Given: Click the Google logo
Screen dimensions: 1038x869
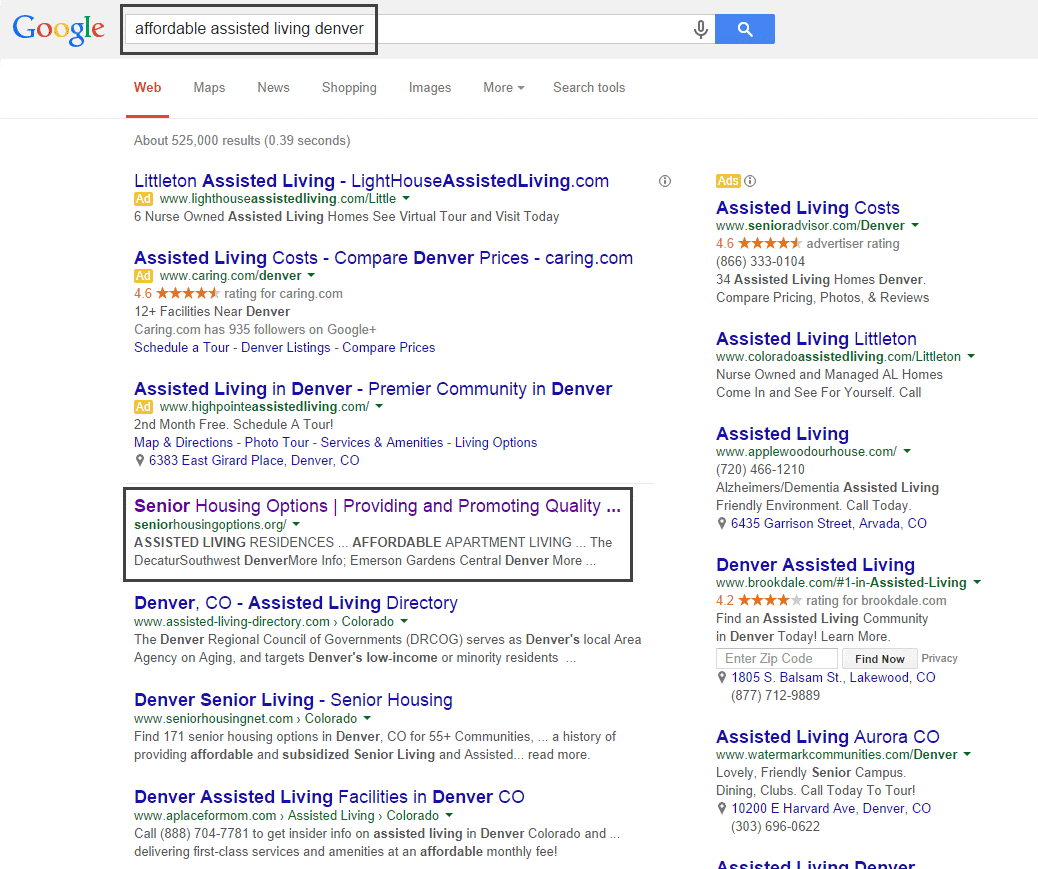Looking at the screenshot, I should coord(58,29).
